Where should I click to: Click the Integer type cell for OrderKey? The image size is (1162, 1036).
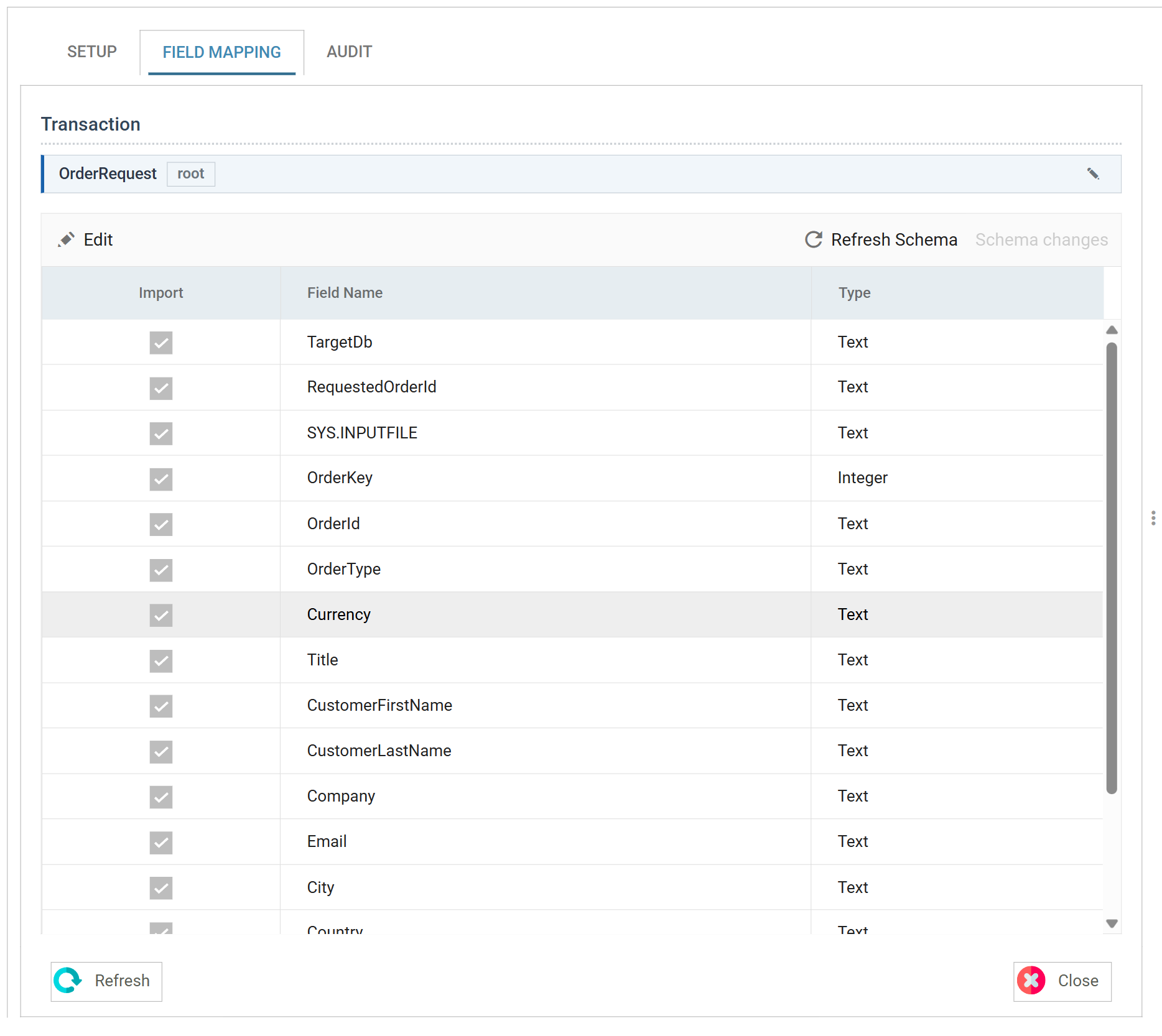click(x=957, y=478)
